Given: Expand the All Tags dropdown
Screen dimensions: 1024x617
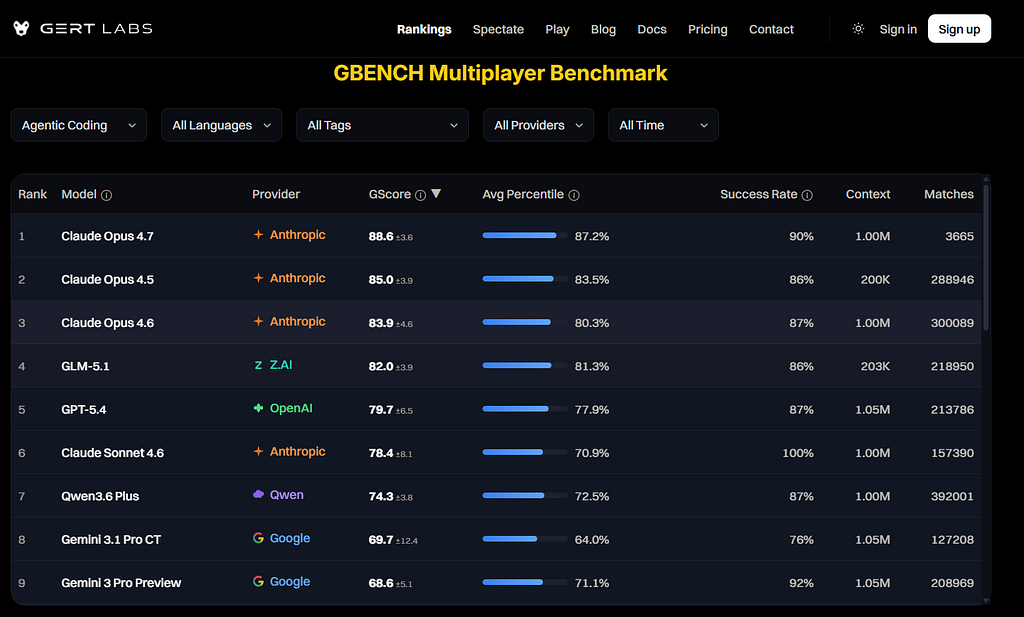Looking at the screenshot, I should 383,125.
